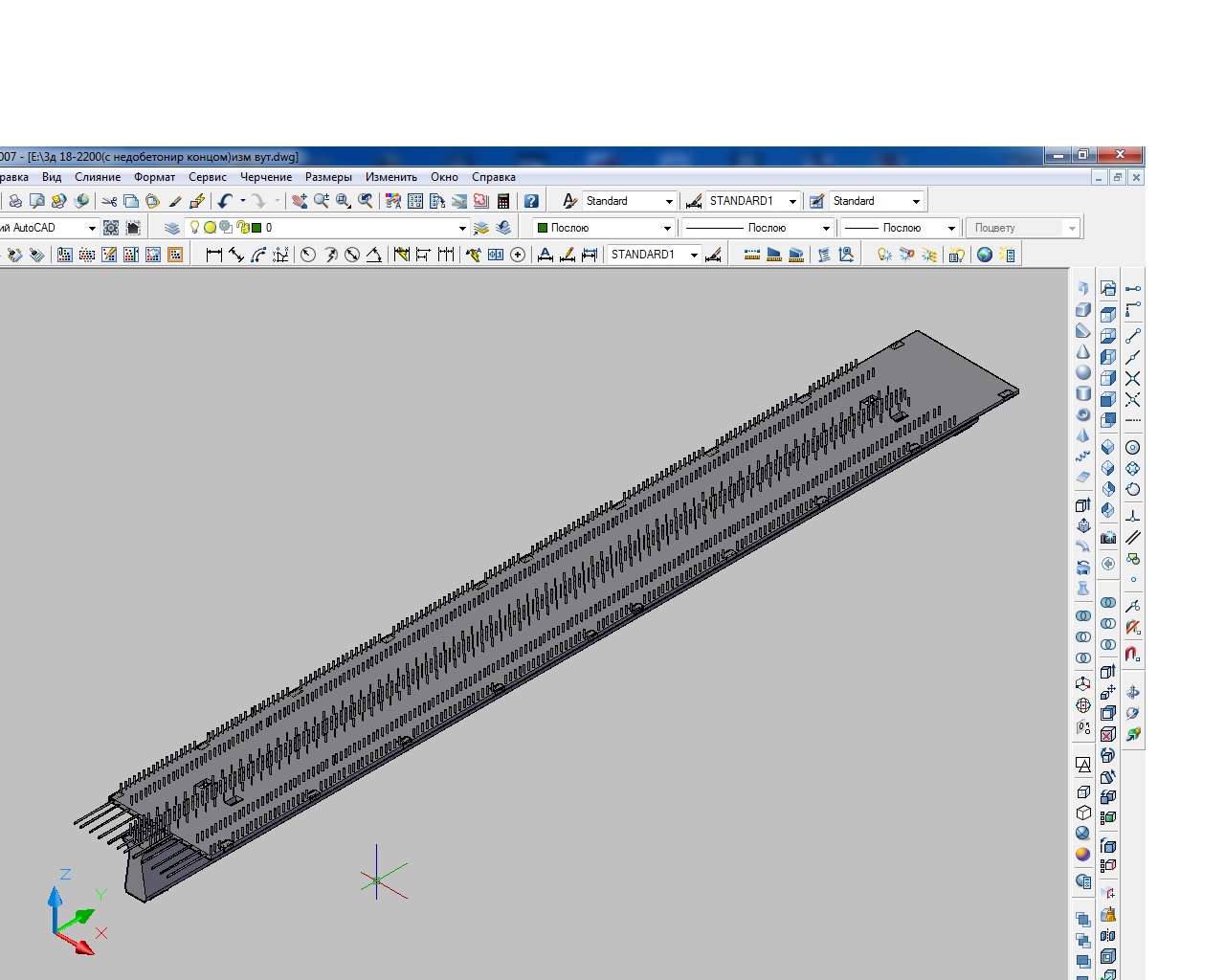Screen dimensions: 1225x980
Task: Activate the Pan hand tool
Action: [300, 201]
